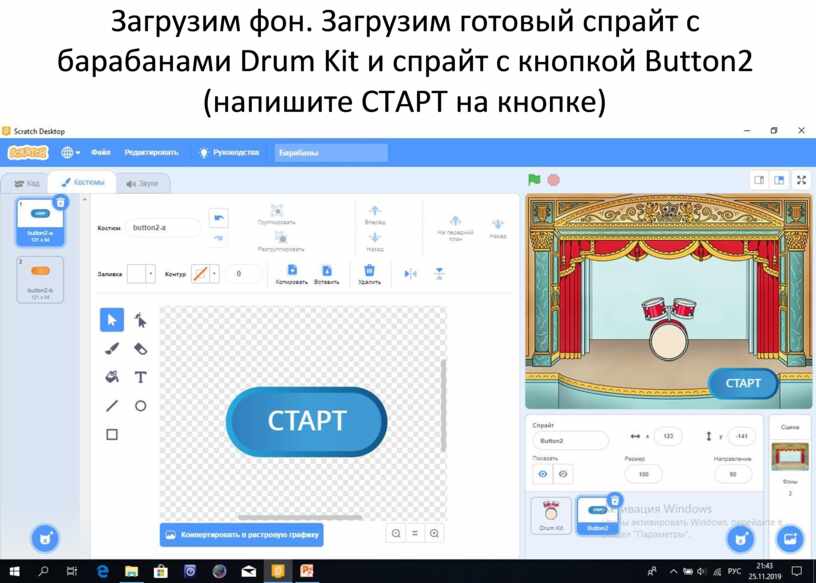Viewport: 816px width, 583px height.
Task: Click Convert to raster graphics button
Action: click(x=241, y=535)
